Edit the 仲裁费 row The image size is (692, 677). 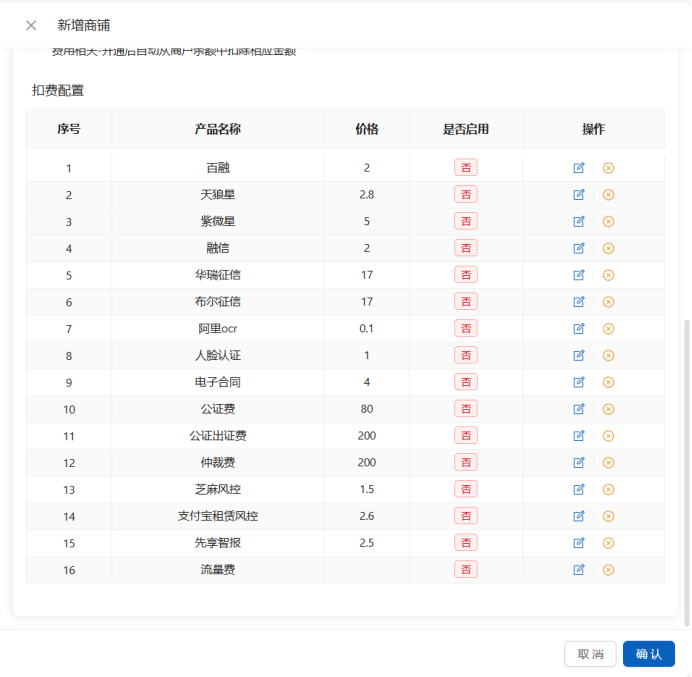[x=579, y=463]
